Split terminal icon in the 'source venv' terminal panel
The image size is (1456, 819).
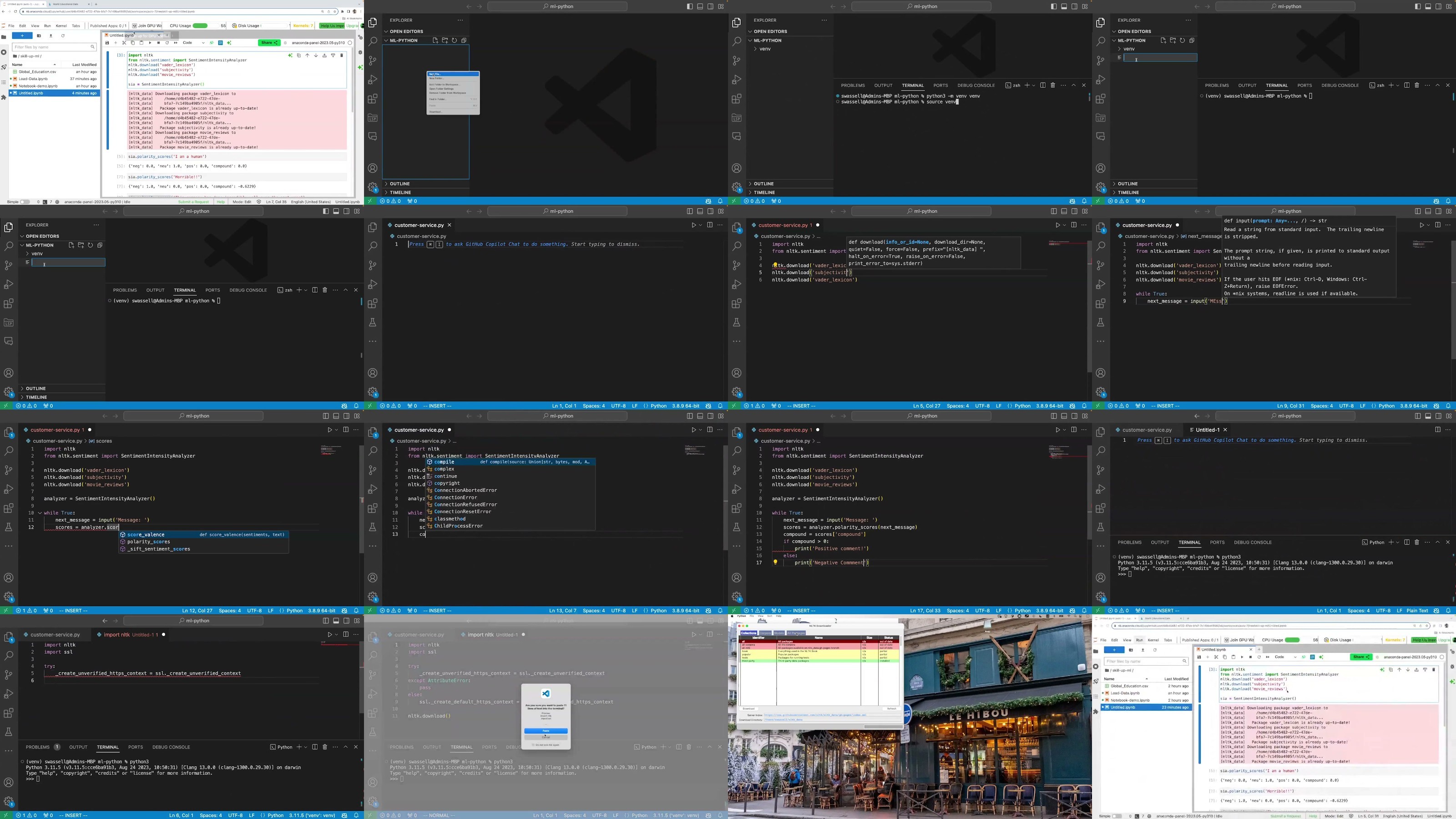[x=1043, y=86]
